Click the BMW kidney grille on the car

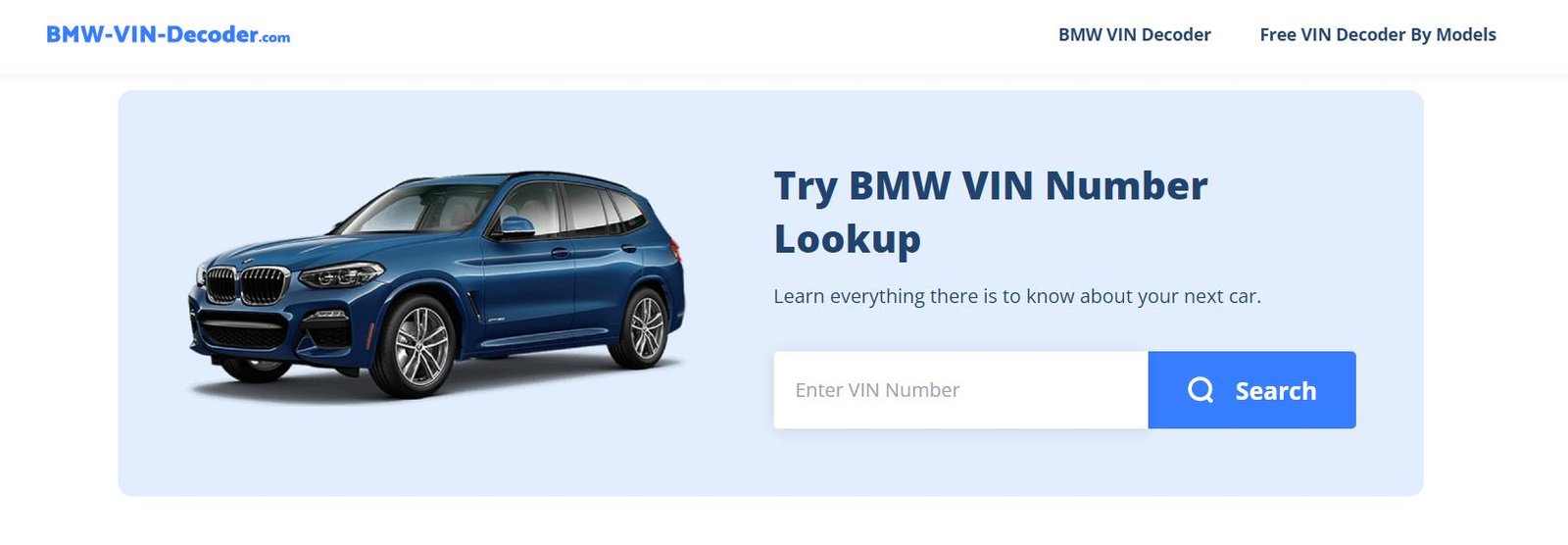click(x=248, y=286)
